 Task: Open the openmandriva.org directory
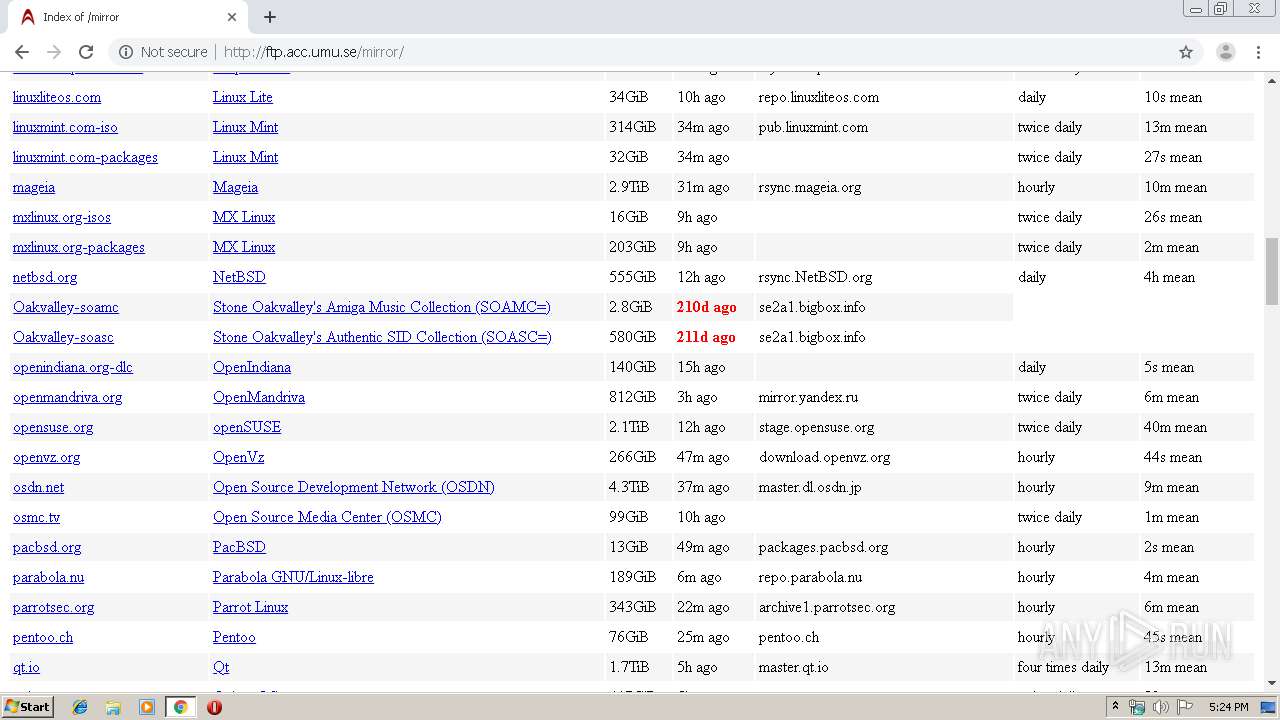coord(68,397)
